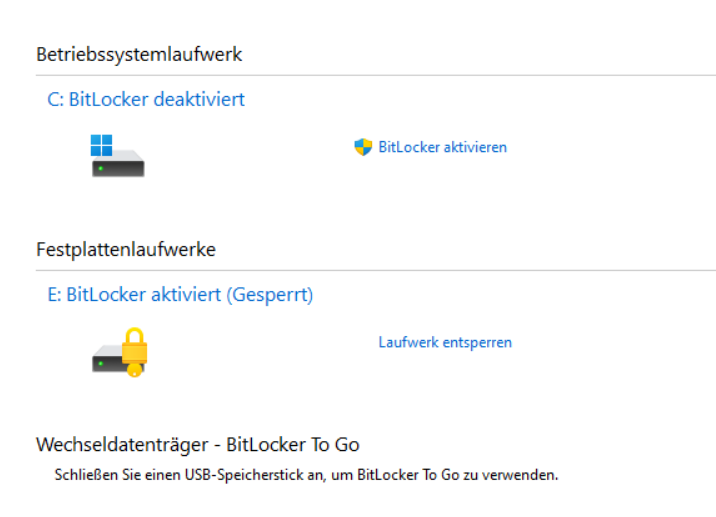Click divider line under 'Festplattenlaufwerke'
Image resolution: width=716 pixels, height=517 pixels.
click(x=375, y=270)
